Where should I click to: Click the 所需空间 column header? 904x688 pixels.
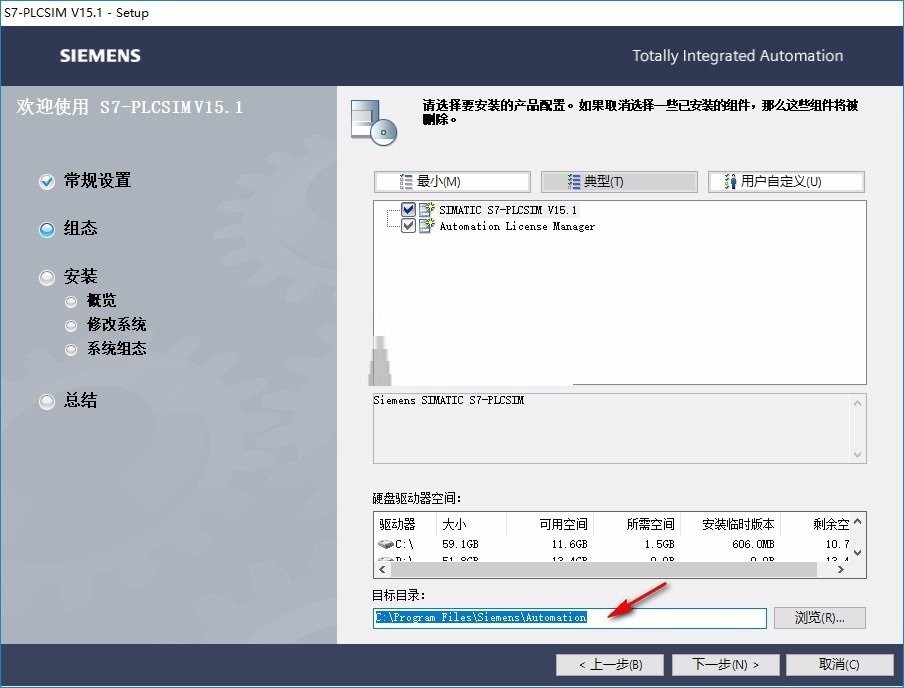coord(637,524)
